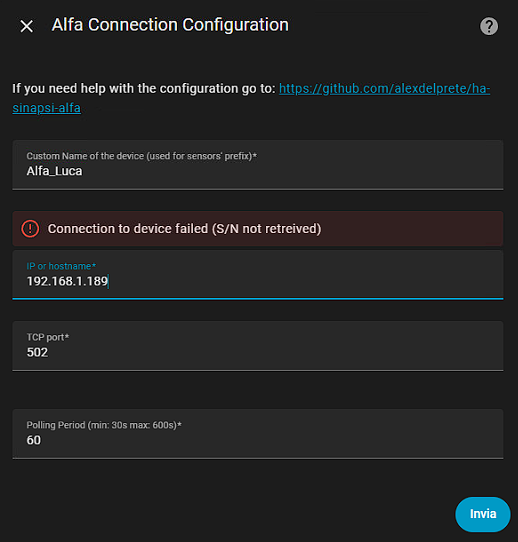
Task: Click the 'Connection to device failed' message
Action: tap(185, 229)
